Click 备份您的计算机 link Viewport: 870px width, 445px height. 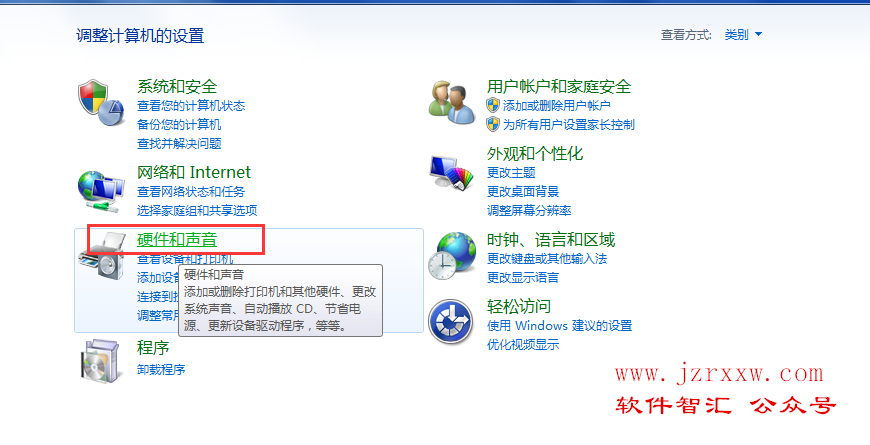click(x=179, y=125)
